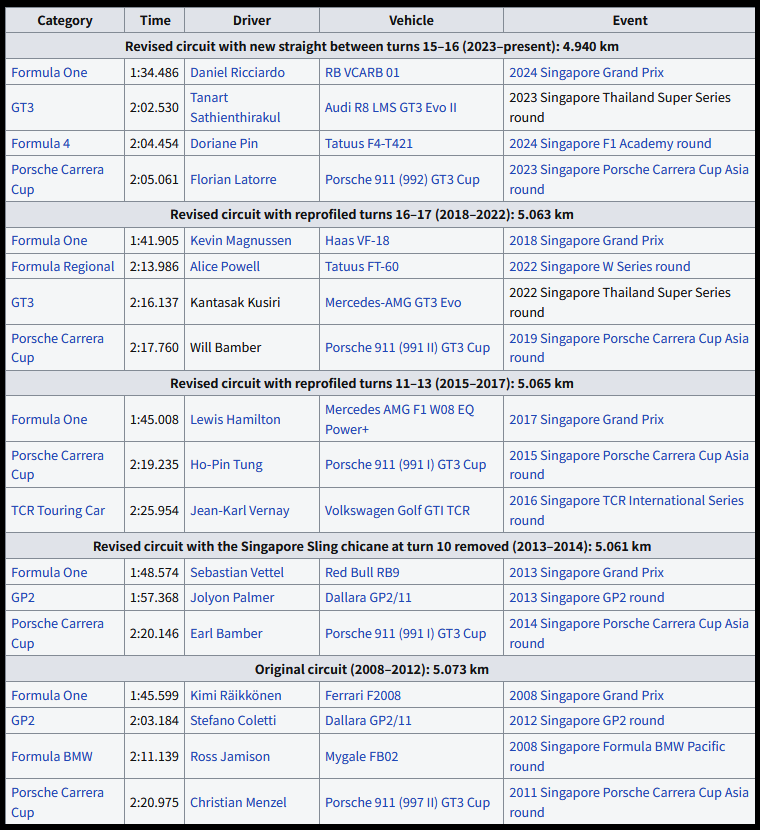The height and width of the screenshot is (830, 760).
Task: Click the Kevin Magnussen link
Action: coord(241,240)
